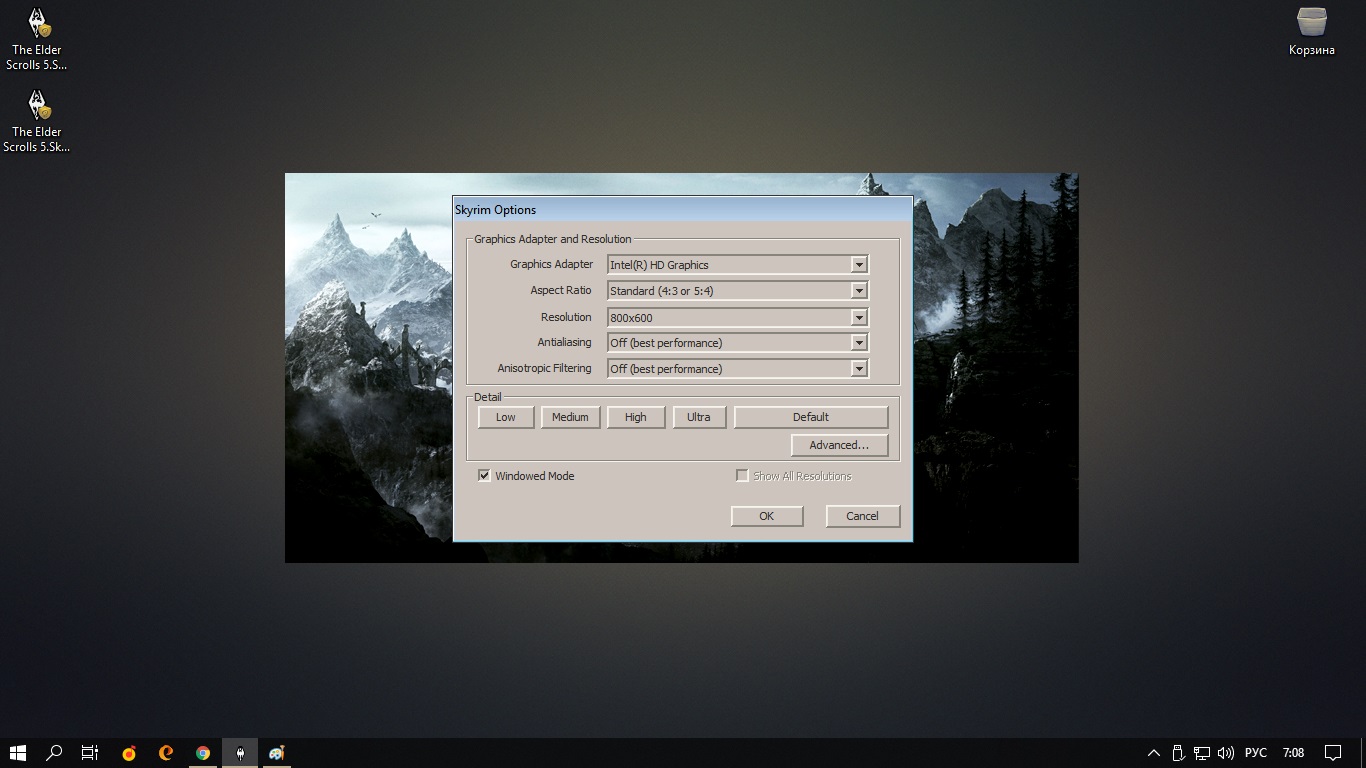Untick the Windowed Mode checkbox

[484, 476]
